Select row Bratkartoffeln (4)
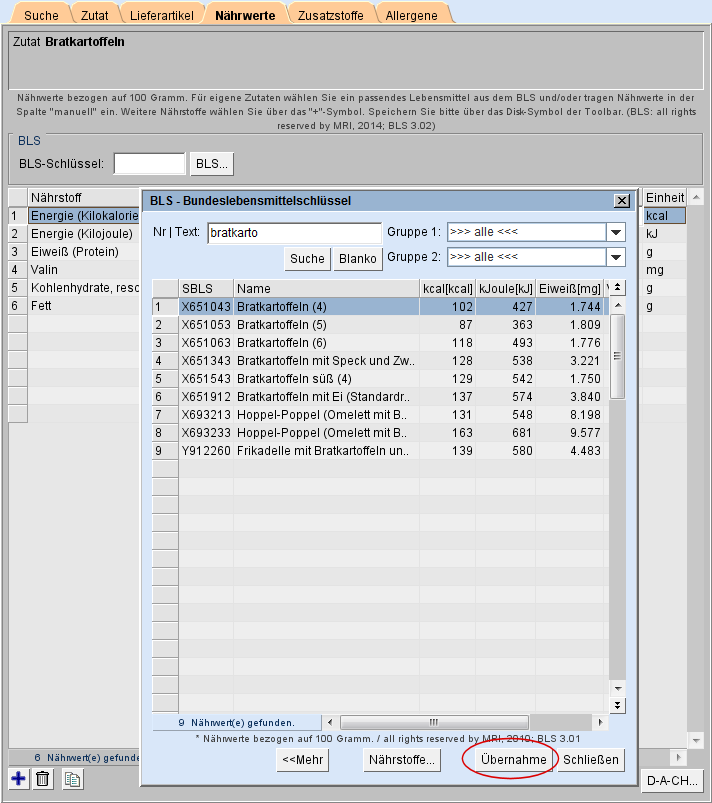The width and height of the screenshot is (712, 803). click(x=380, y=307)
